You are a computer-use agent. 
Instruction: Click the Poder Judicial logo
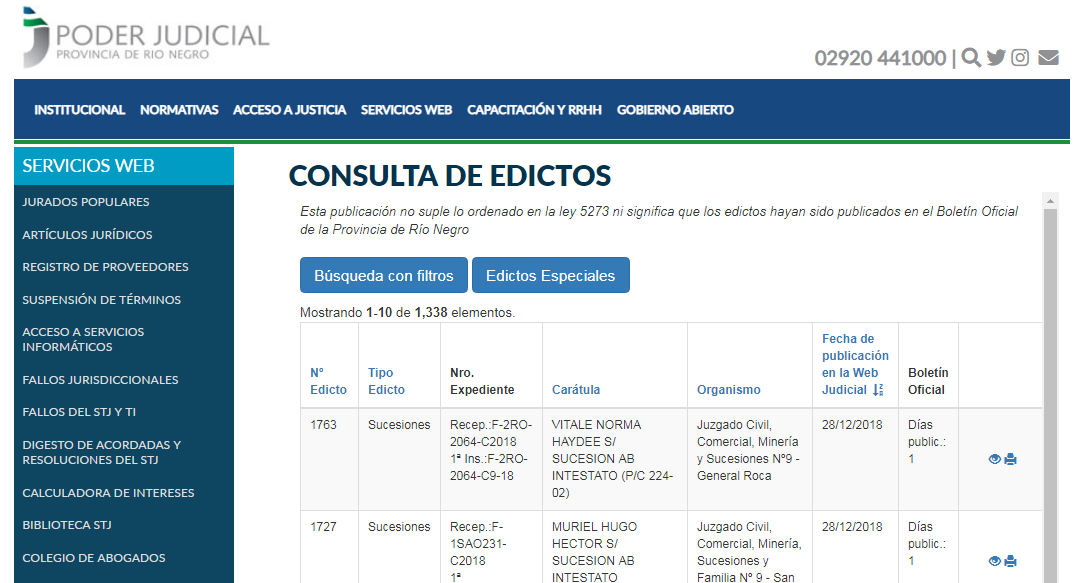pos(146,39)
